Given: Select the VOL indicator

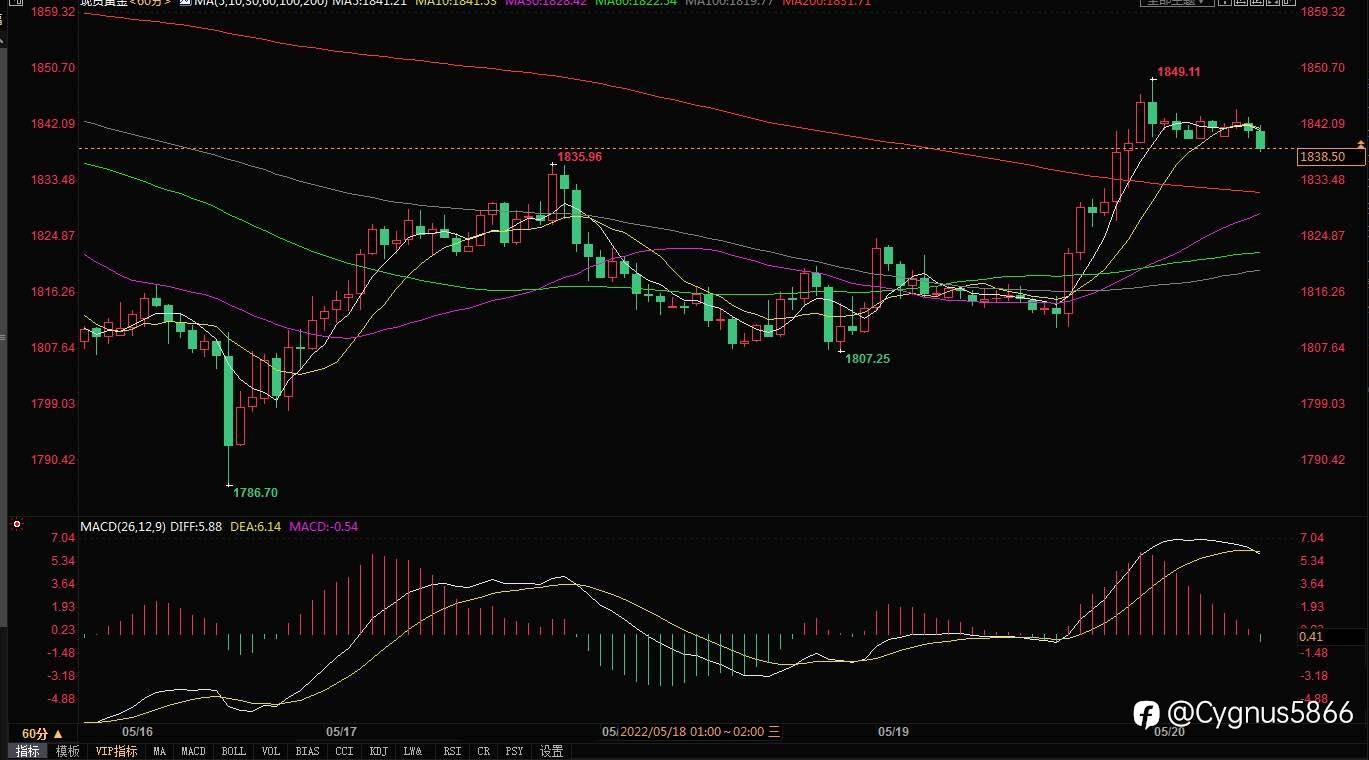Looking at the screenshot, I should click(271, 751).
